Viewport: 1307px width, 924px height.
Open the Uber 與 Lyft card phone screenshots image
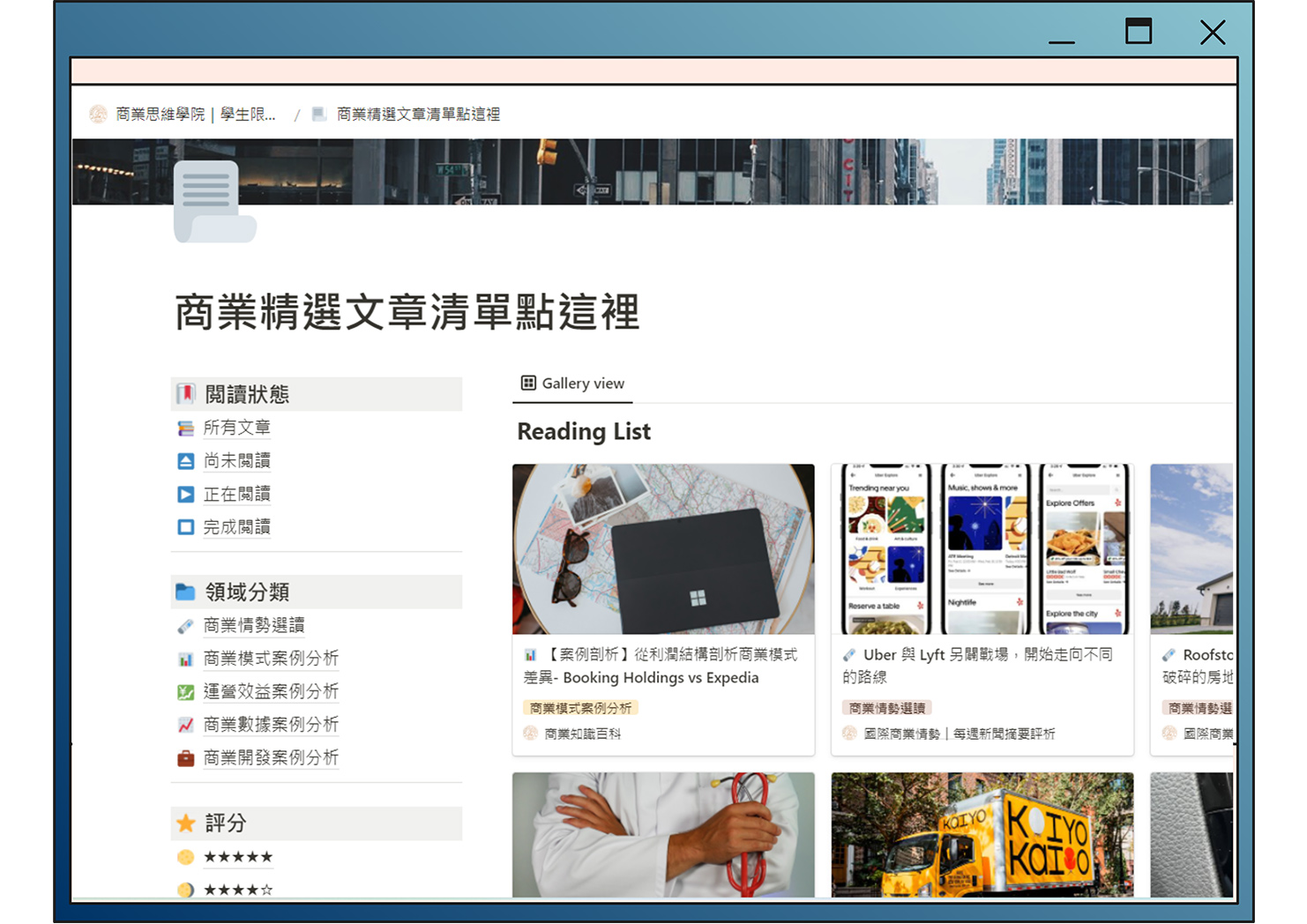tap(982, 548)
